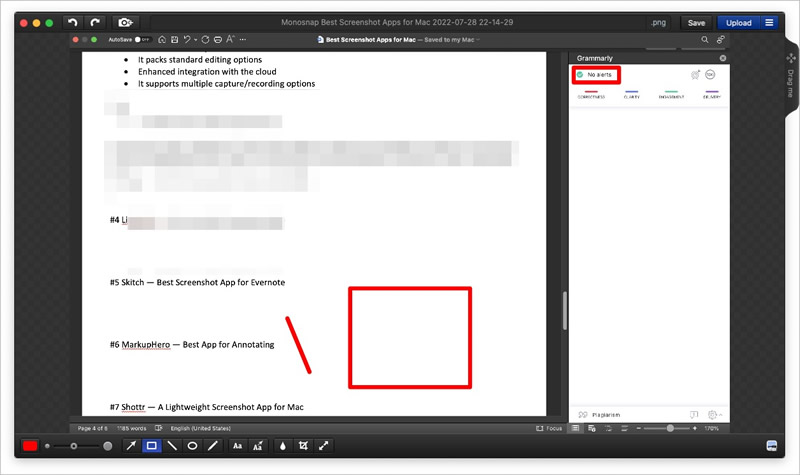Click the Word save disk icon
The image size is (800, 475).
(x=174, y=39)
